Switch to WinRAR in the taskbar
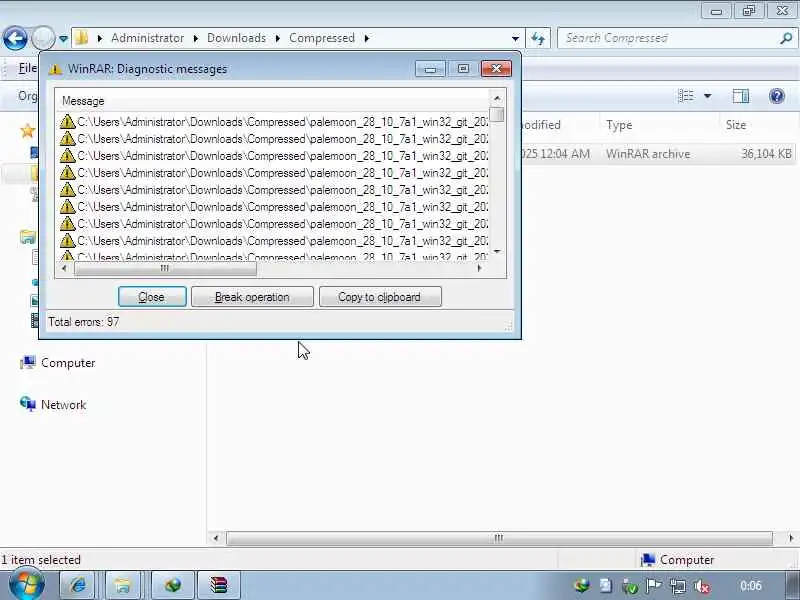Image resolution: width=800 pixels, height=600 pixels. point(218,585)
